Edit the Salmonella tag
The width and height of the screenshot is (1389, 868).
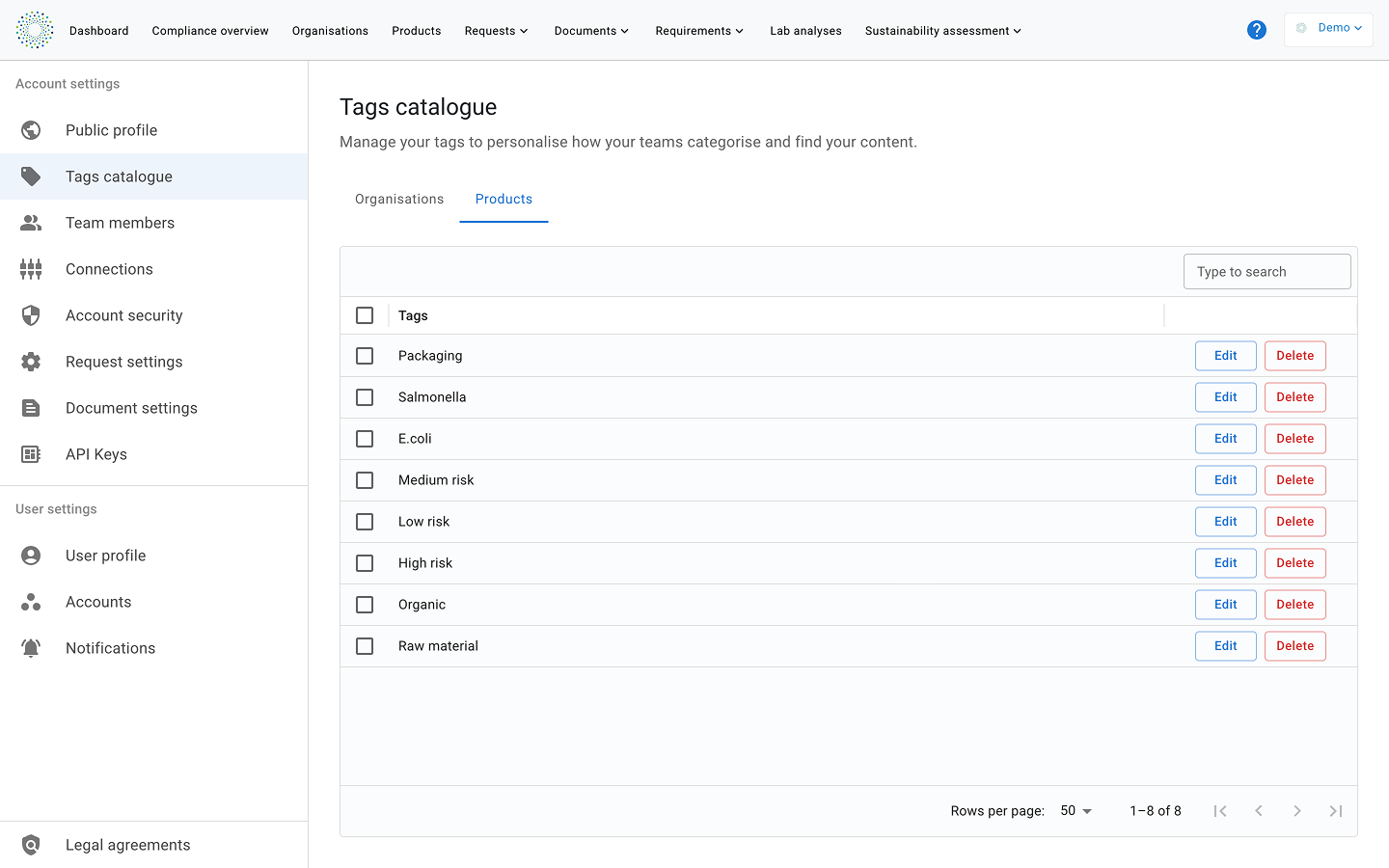tap(1226, 397)
